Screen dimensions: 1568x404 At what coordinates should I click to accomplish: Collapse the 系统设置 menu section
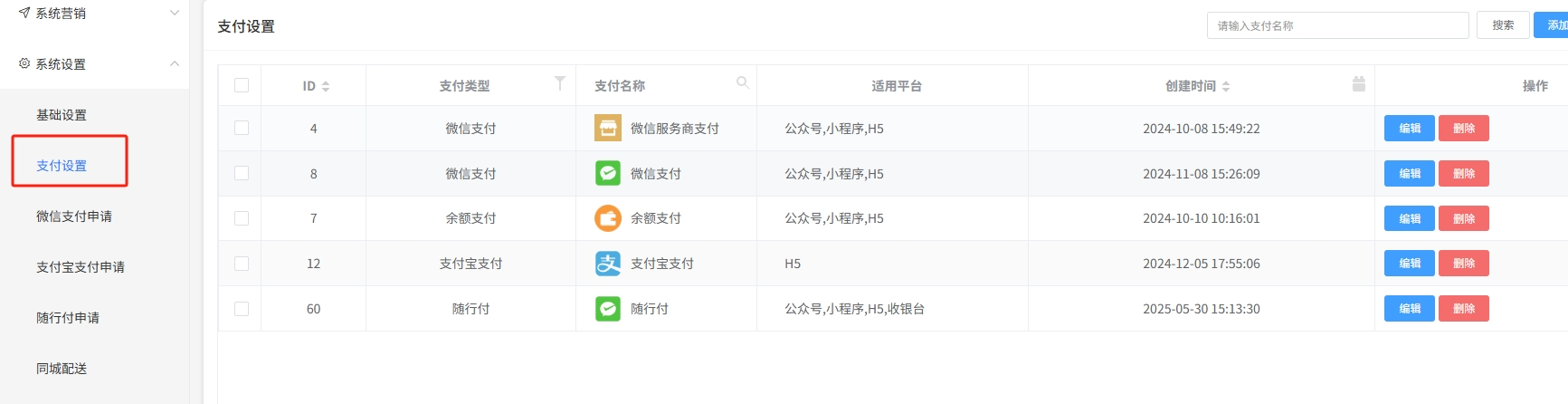pyautogui.click(x=175, y=63)
